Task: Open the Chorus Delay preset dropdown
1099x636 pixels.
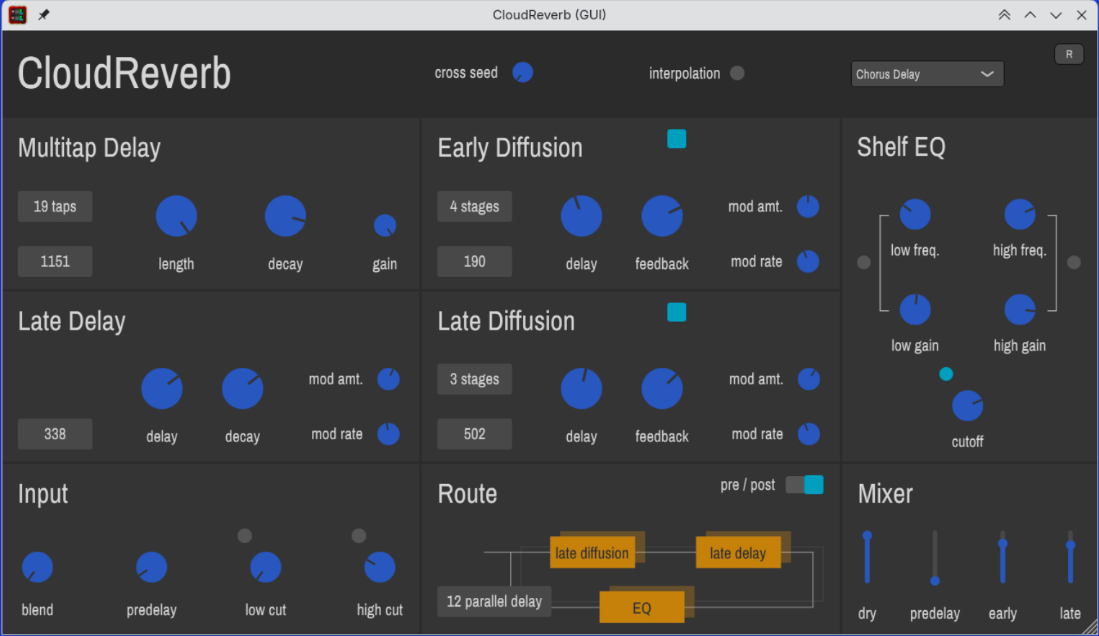Action: point(927,74)
